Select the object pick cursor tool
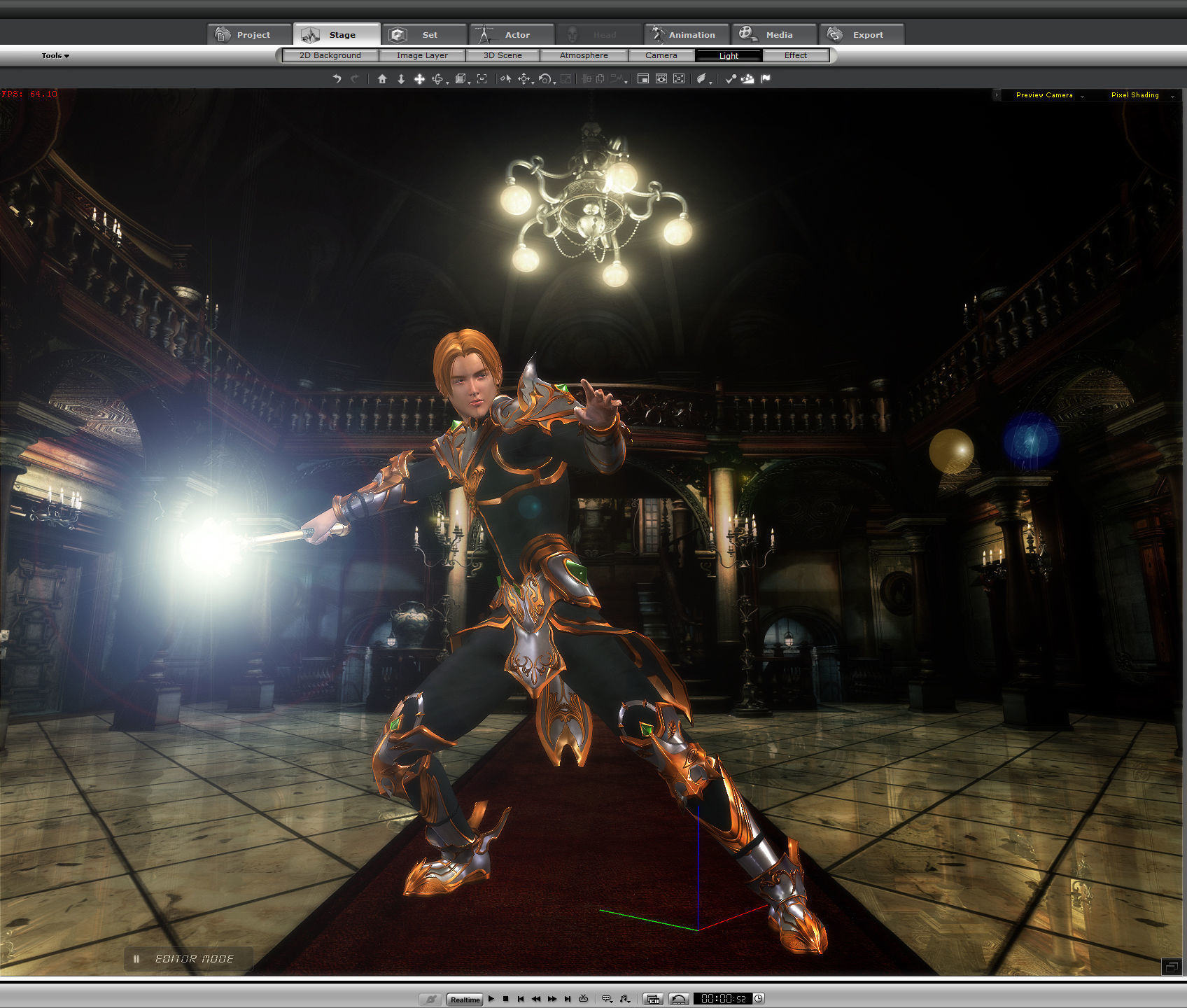Image resolution: width=1187 pixels, height=1008 pixels. [506, 79]
